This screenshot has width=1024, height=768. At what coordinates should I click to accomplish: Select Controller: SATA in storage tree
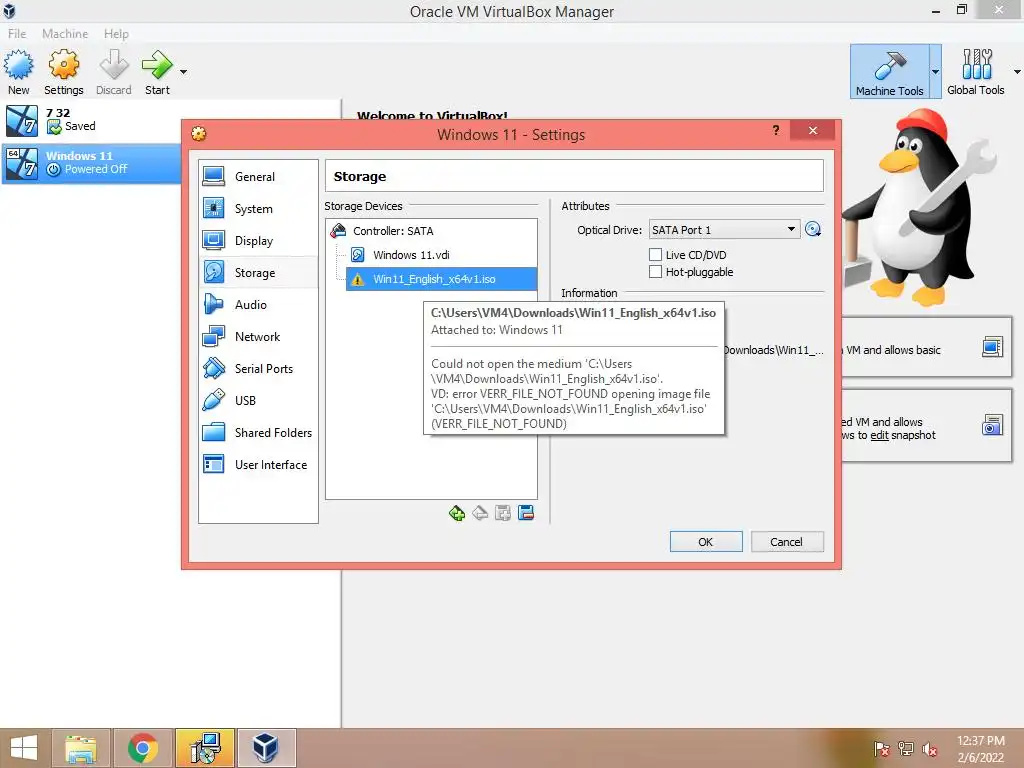coord(431,231)
